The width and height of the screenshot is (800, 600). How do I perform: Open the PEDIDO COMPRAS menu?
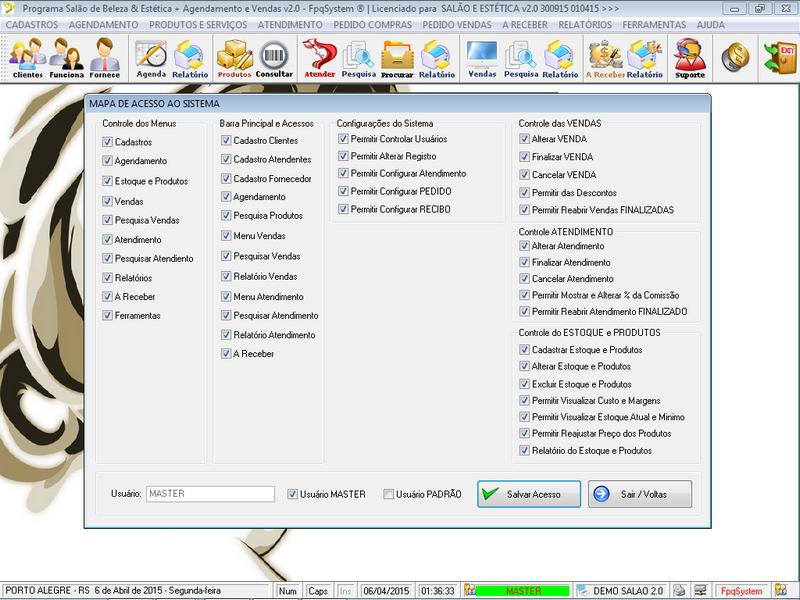[372, 24]
